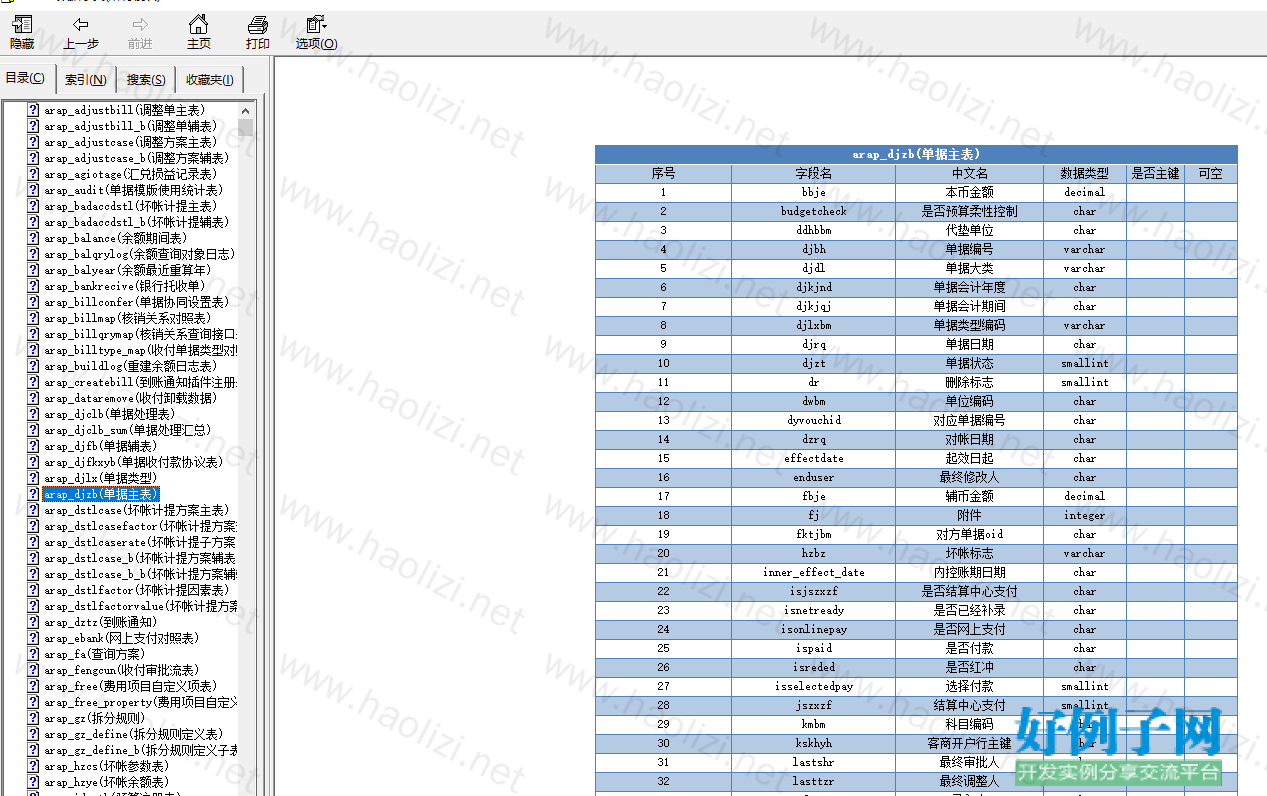The width and height of the screenshot is (1267, 796).
Task: Click the 字段名 column header in table
Action: 813,173
